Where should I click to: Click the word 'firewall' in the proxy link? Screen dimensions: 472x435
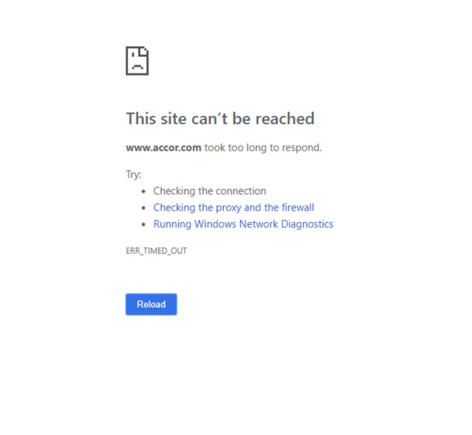[x=298, y=207]
